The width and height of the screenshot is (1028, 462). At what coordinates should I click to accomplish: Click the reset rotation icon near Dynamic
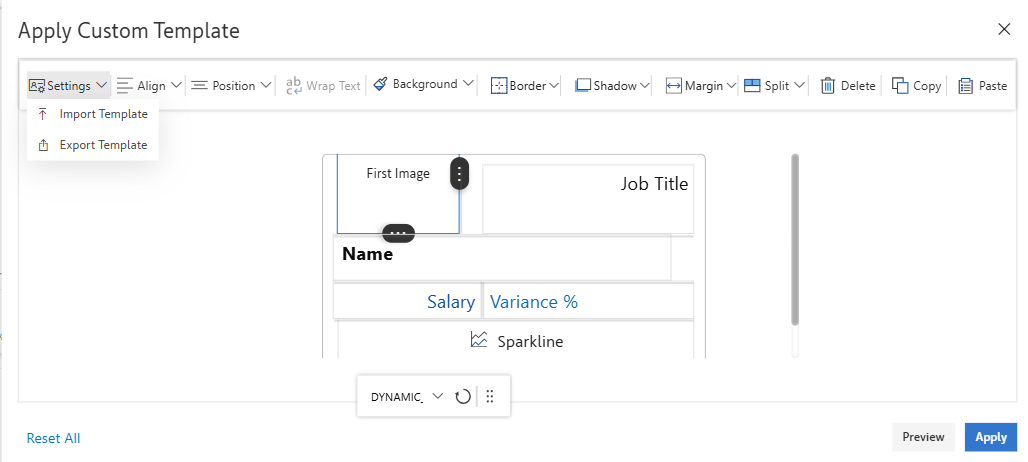click(462, 397)
